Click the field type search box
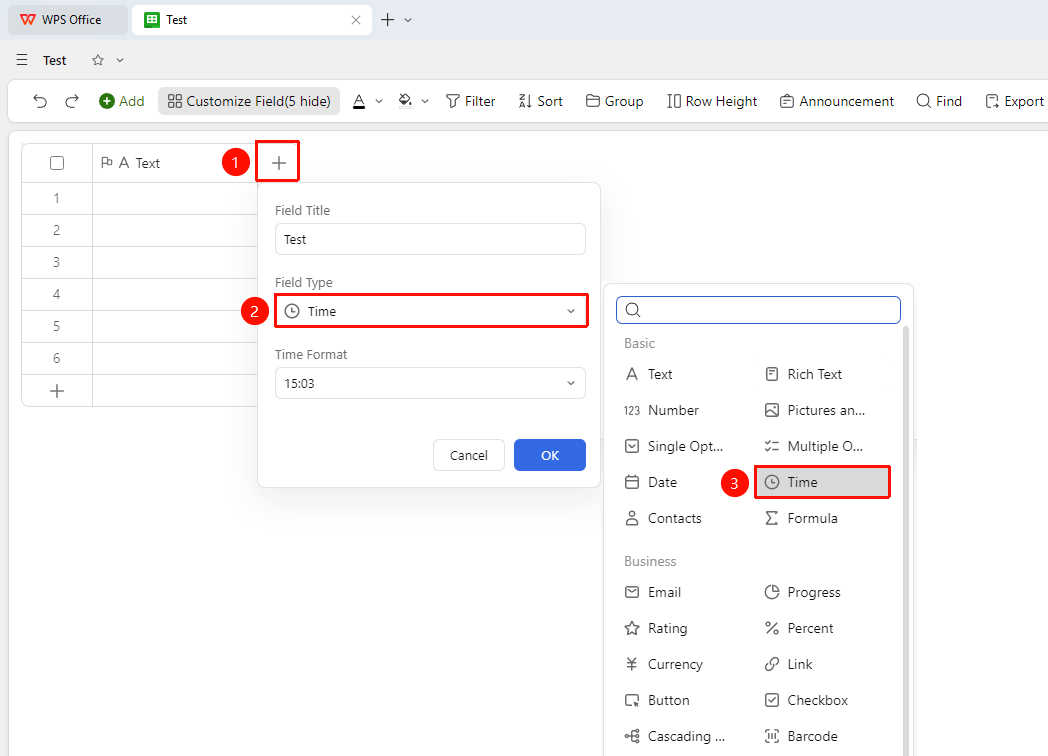Image resolution: width=1048 pixels, height=756 pixels. click(x=759, y=310)
